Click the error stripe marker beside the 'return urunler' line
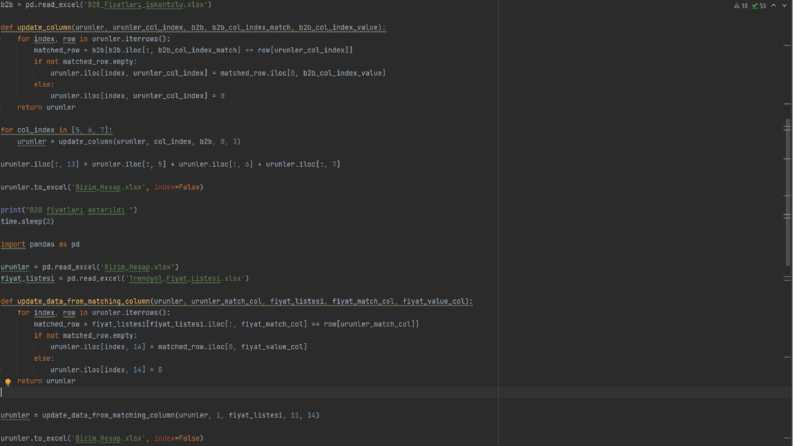 [787, 104]
